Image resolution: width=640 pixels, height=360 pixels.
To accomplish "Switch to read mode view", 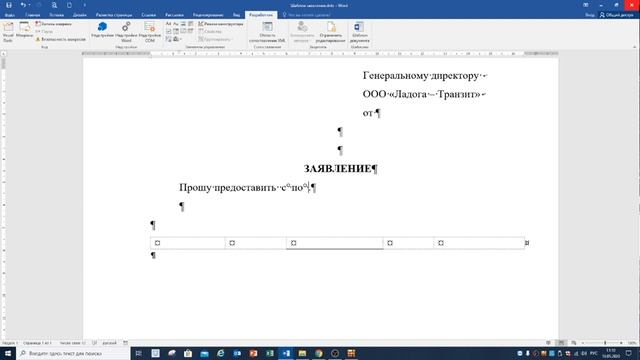I will click(549, 343).
